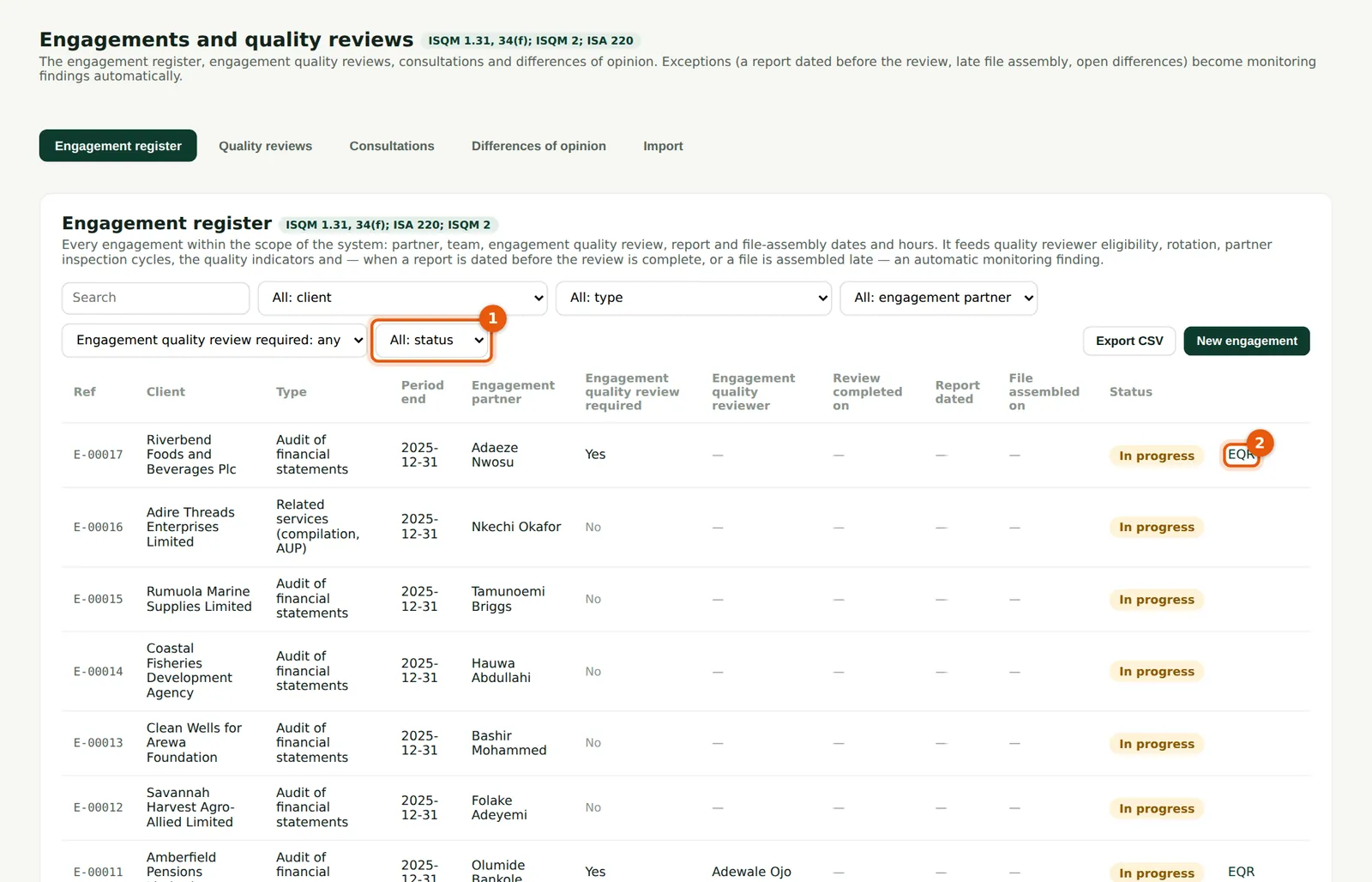Click In progress status for E-00015
Screen dimensions: 1372x882
pos(1156,600)
